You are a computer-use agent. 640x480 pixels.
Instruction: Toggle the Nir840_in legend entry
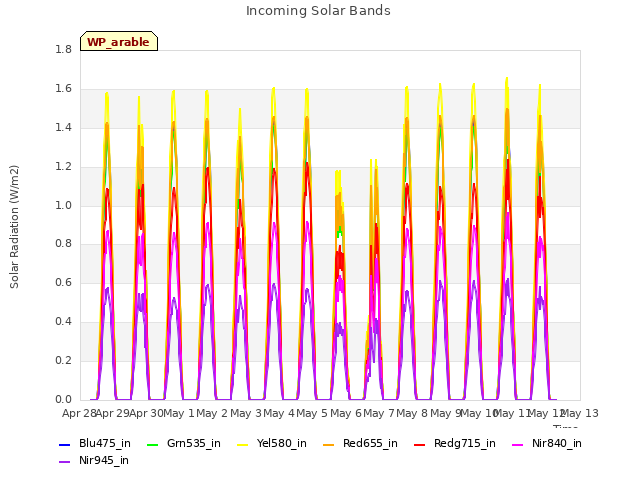[547, 444]
